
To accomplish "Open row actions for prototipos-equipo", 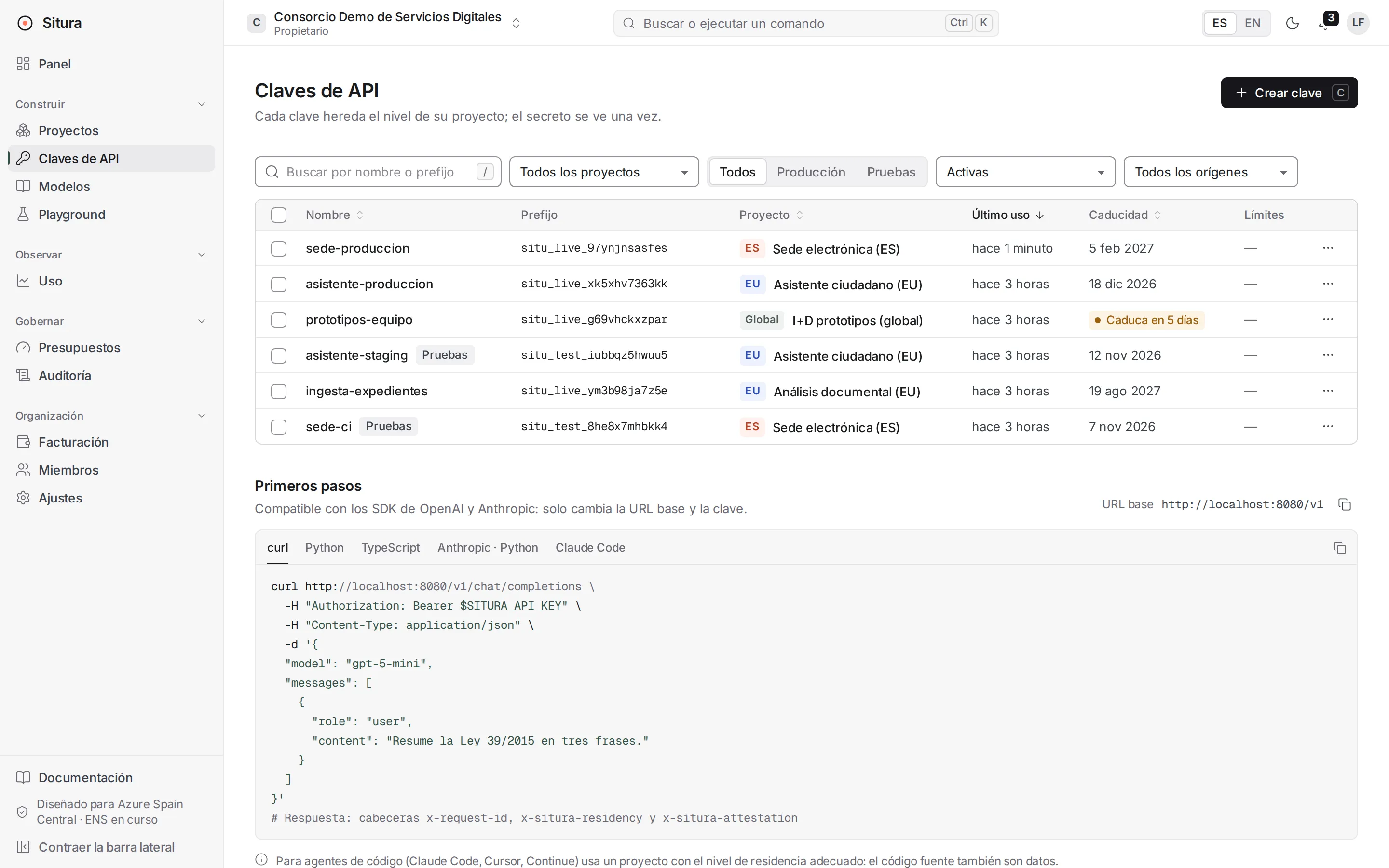I will tap(1328, 319).
